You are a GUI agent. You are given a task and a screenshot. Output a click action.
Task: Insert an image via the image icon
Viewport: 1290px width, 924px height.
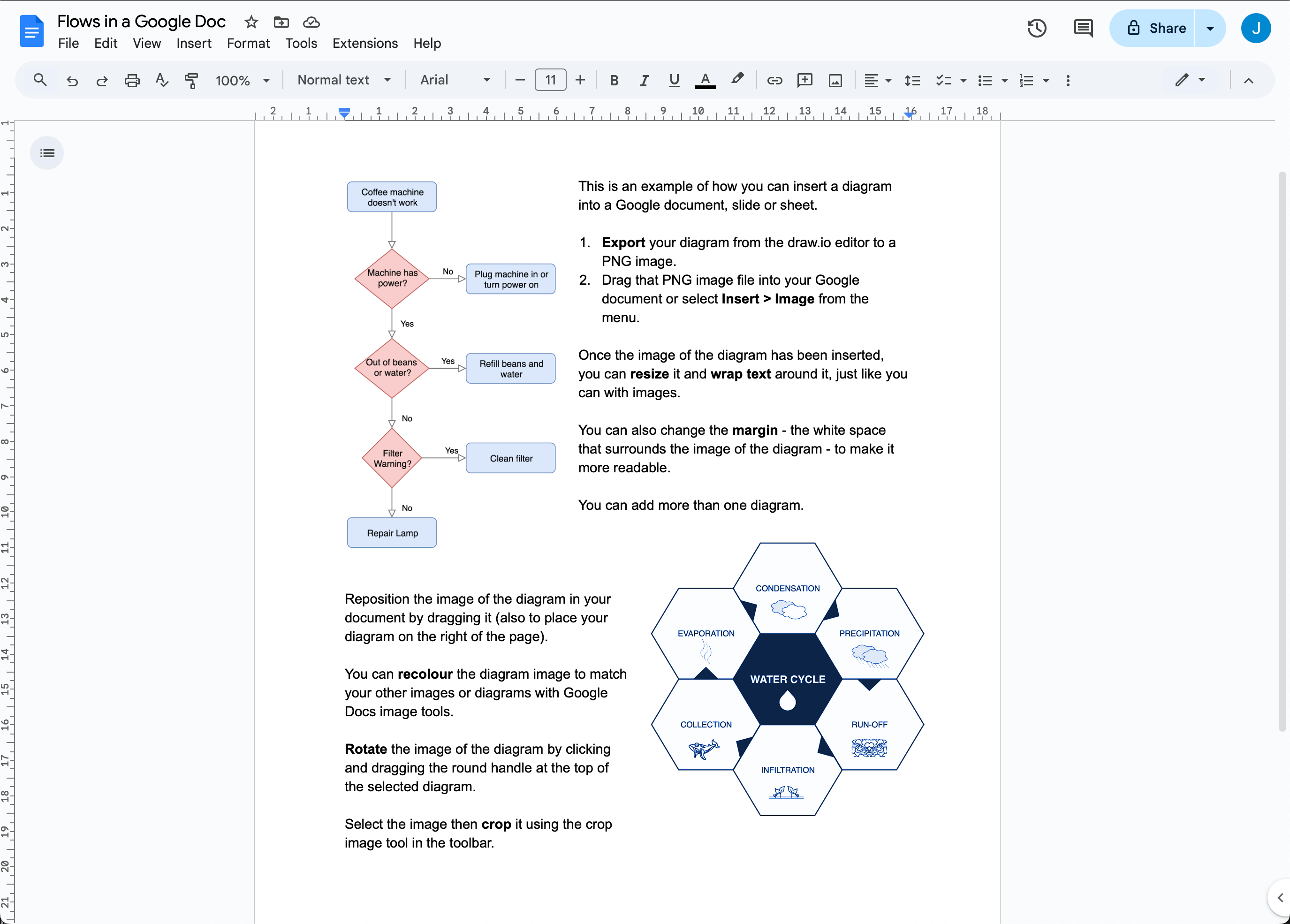coord(835,80)
